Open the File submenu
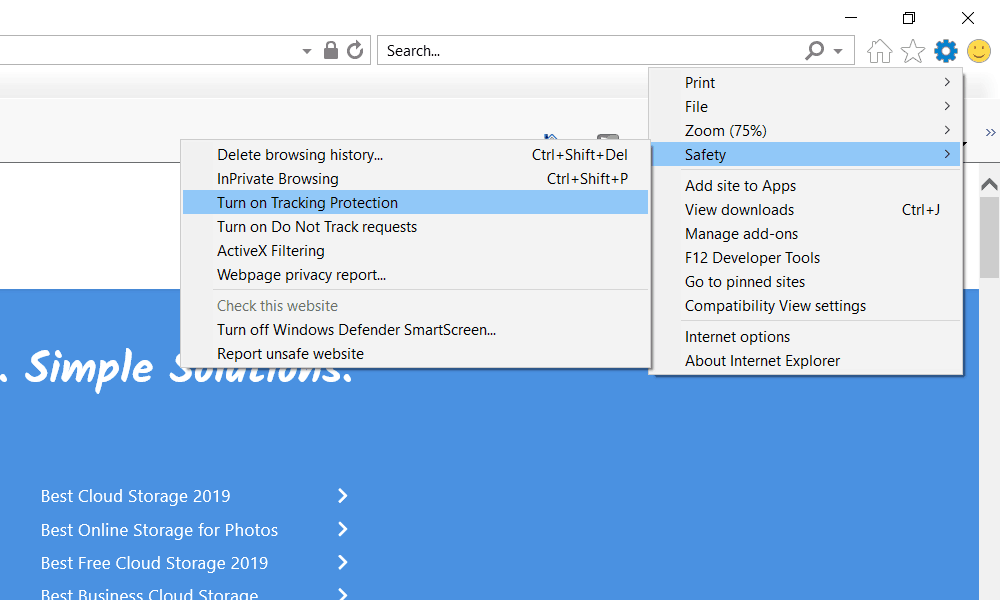The height and width of the screenshot is (600, 1000). point(806,106)
